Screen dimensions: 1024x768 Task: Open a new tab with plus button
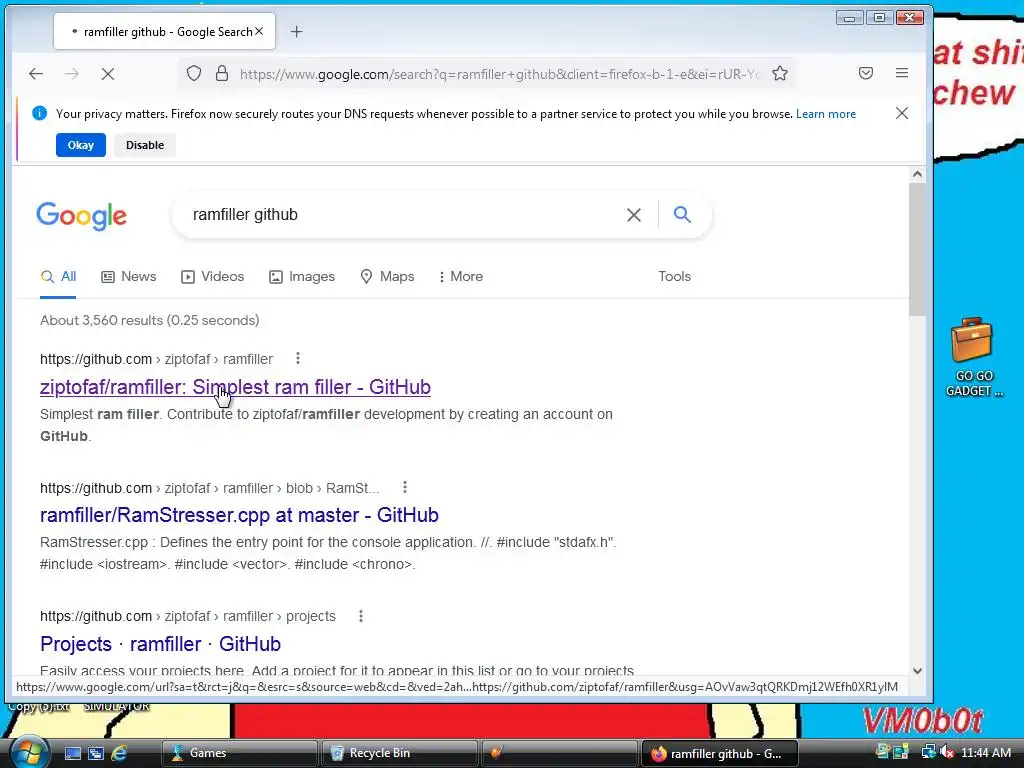[296, 31]
